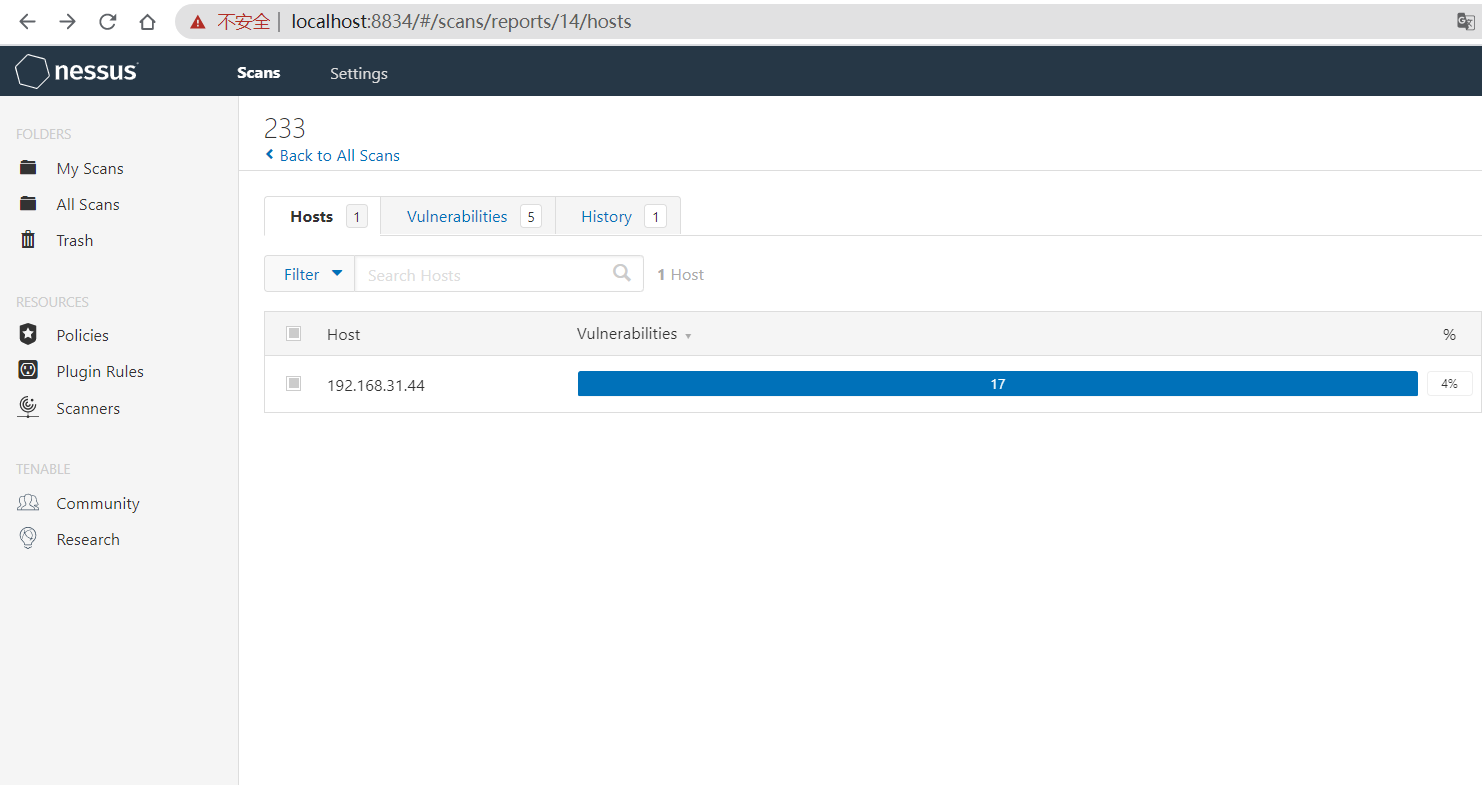Viewport: 1482px width, 785px height.
Task: Open All Scans sidebar link
Action: click(88, 204)
